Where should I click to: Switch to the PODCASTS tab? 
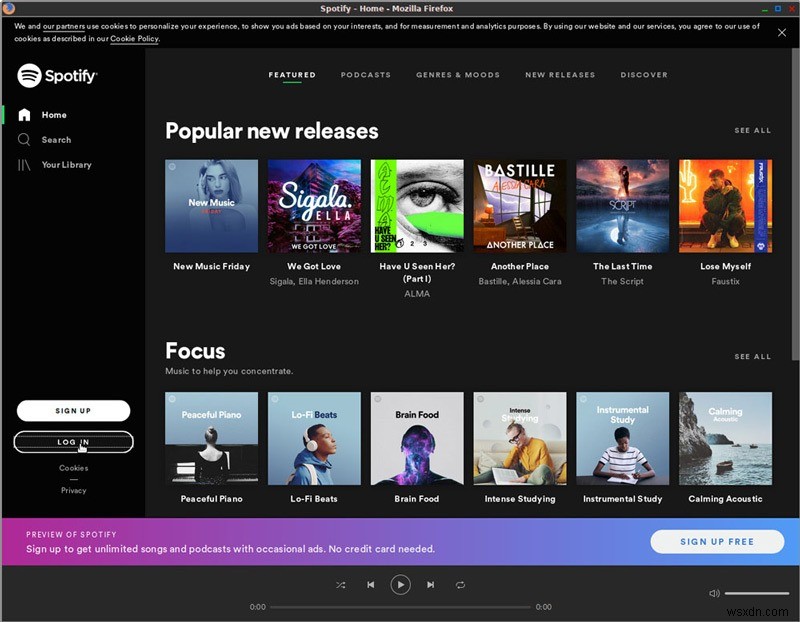366,74
